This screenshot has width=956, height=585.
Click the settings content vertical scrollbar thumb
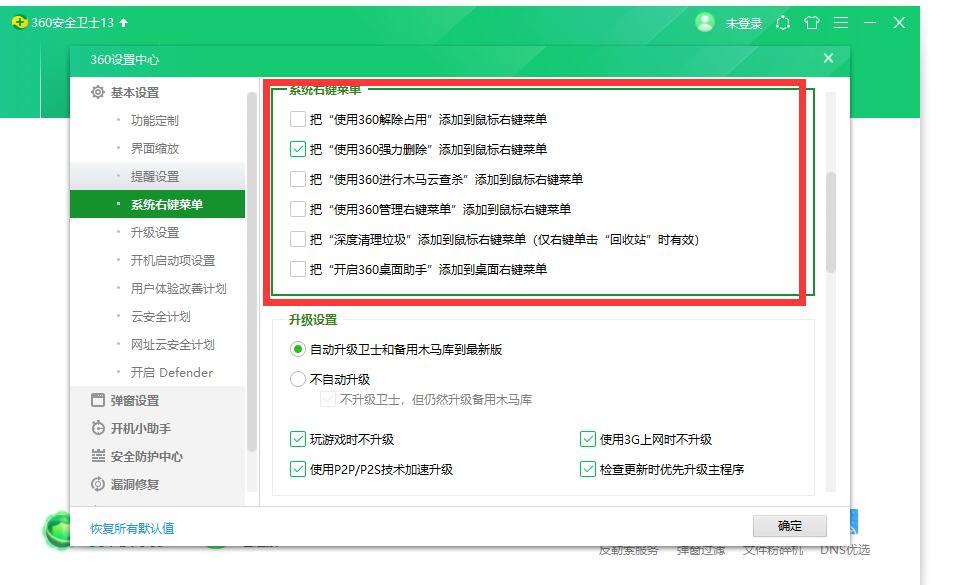(830, 223)
